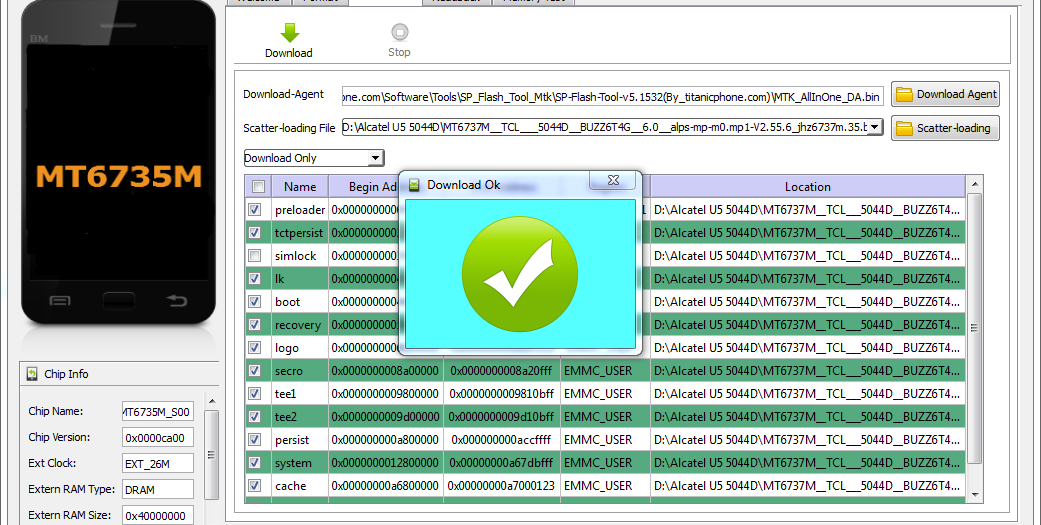Expand the Scatter-loading File path dropdown
This screenshot has width=1041, height=525.
pyautogui.click(x=875, y=127)
